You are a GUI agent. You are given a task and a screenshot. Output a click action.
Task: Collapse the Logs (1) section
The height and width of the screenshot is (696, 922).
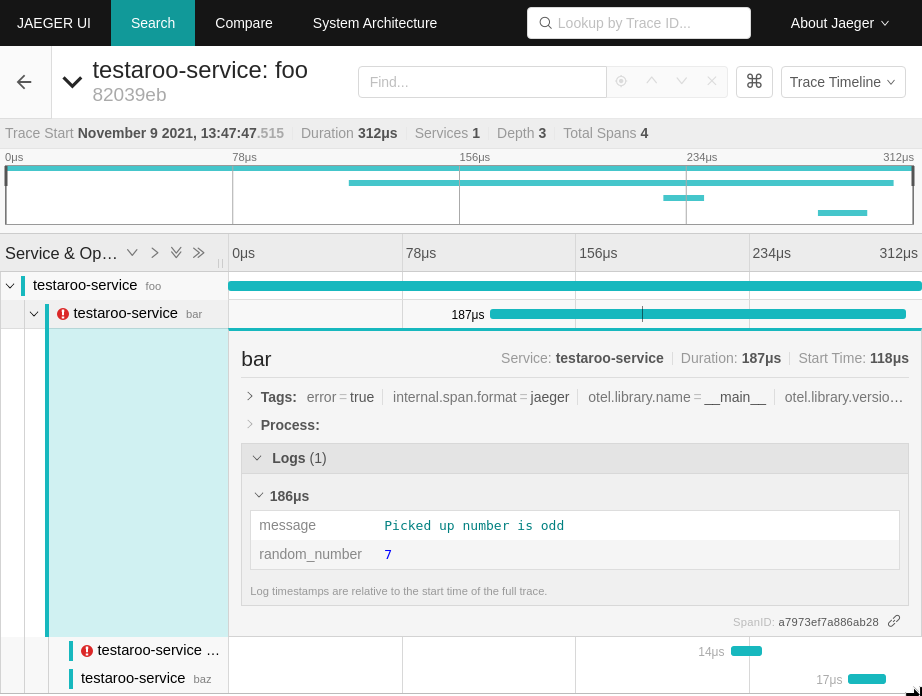tap(256, 458)
